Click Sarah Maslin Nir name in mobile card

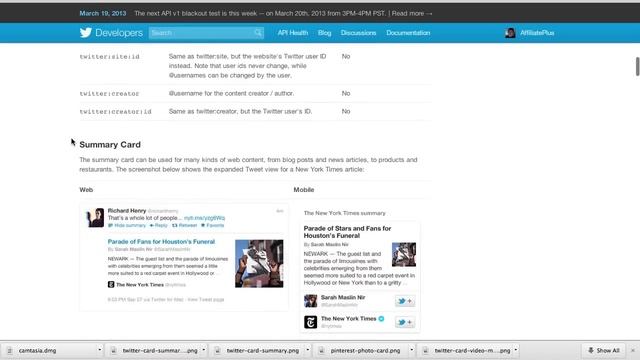(343, 298)
